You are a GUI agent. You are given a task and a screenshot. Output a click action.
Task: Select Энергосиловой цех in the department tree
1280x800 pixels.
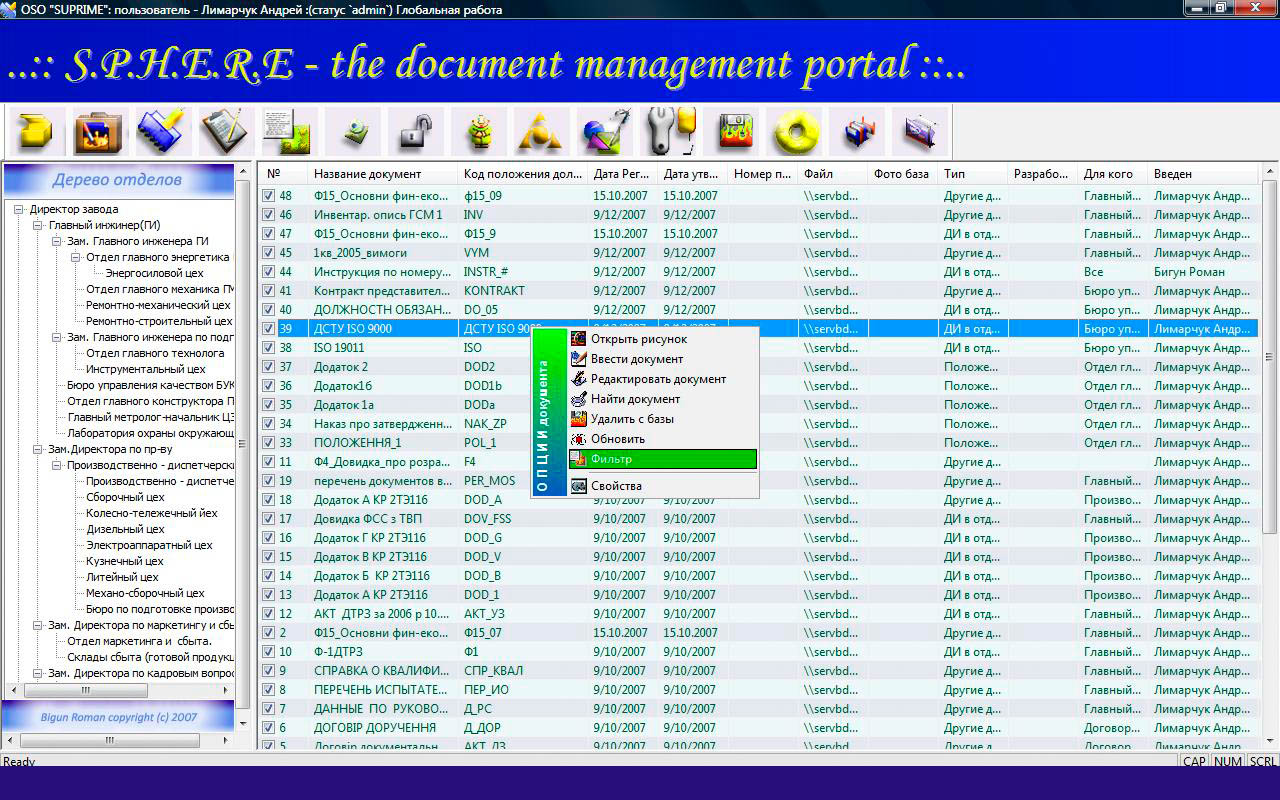click(154, 273)
